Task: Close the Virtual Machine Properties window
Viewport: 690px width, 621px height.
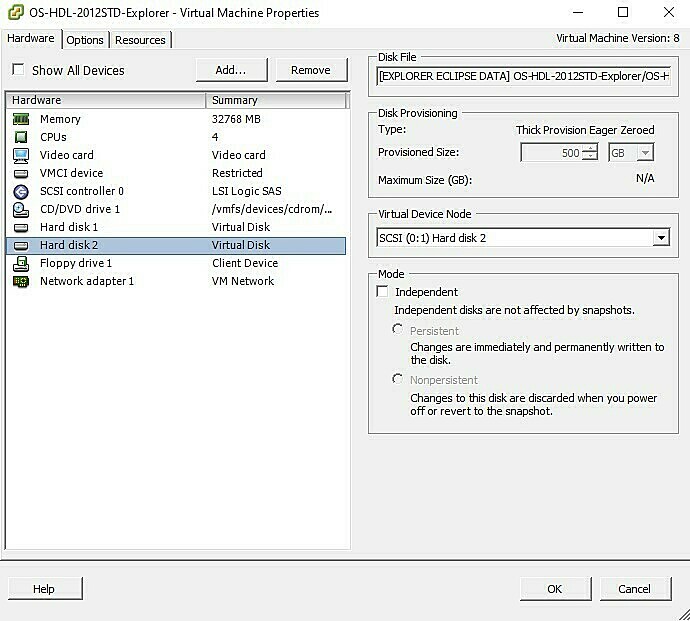Action: [669, 12]
